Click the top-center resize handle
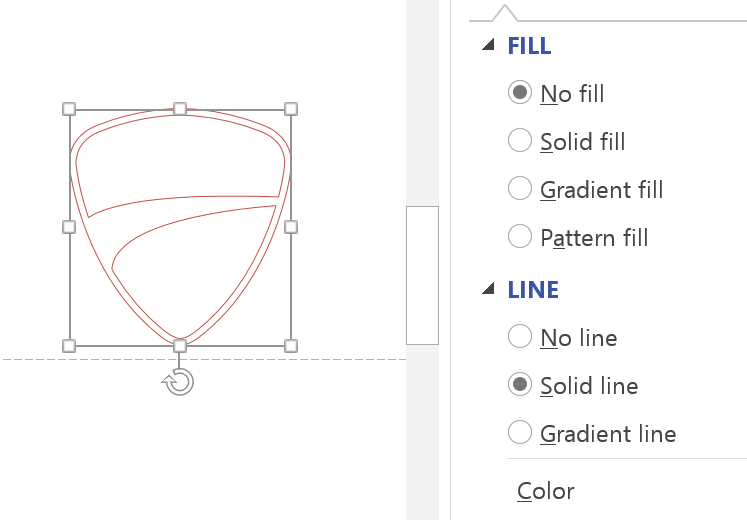 (x=180, y=109)
